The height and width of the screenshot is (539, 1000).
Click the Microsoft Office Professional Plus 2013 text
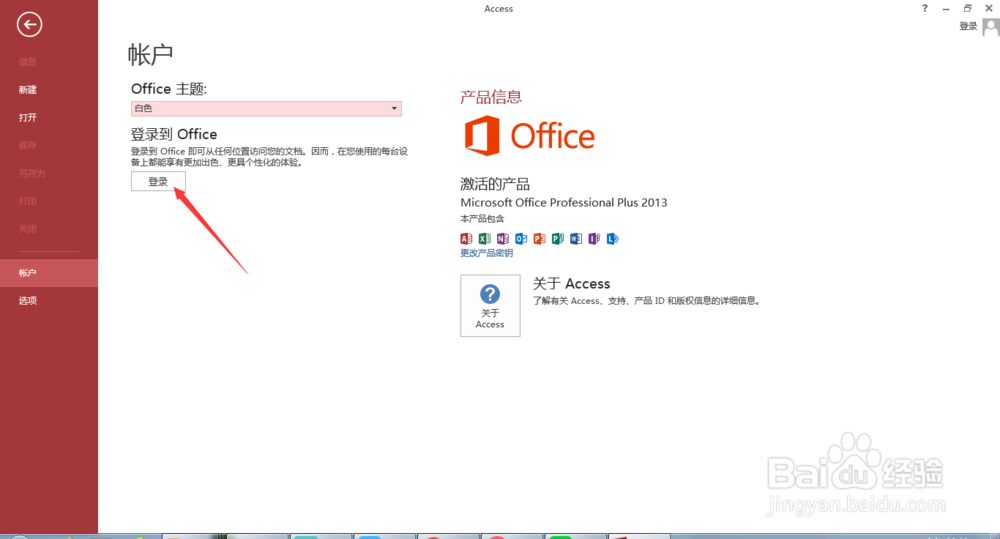564,203
